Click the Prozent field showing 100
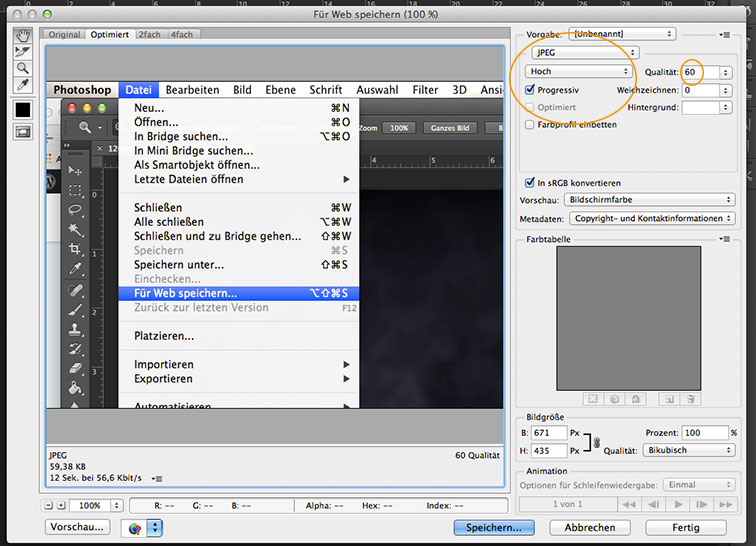Screen dimensions: 756x546 point(704,433)
